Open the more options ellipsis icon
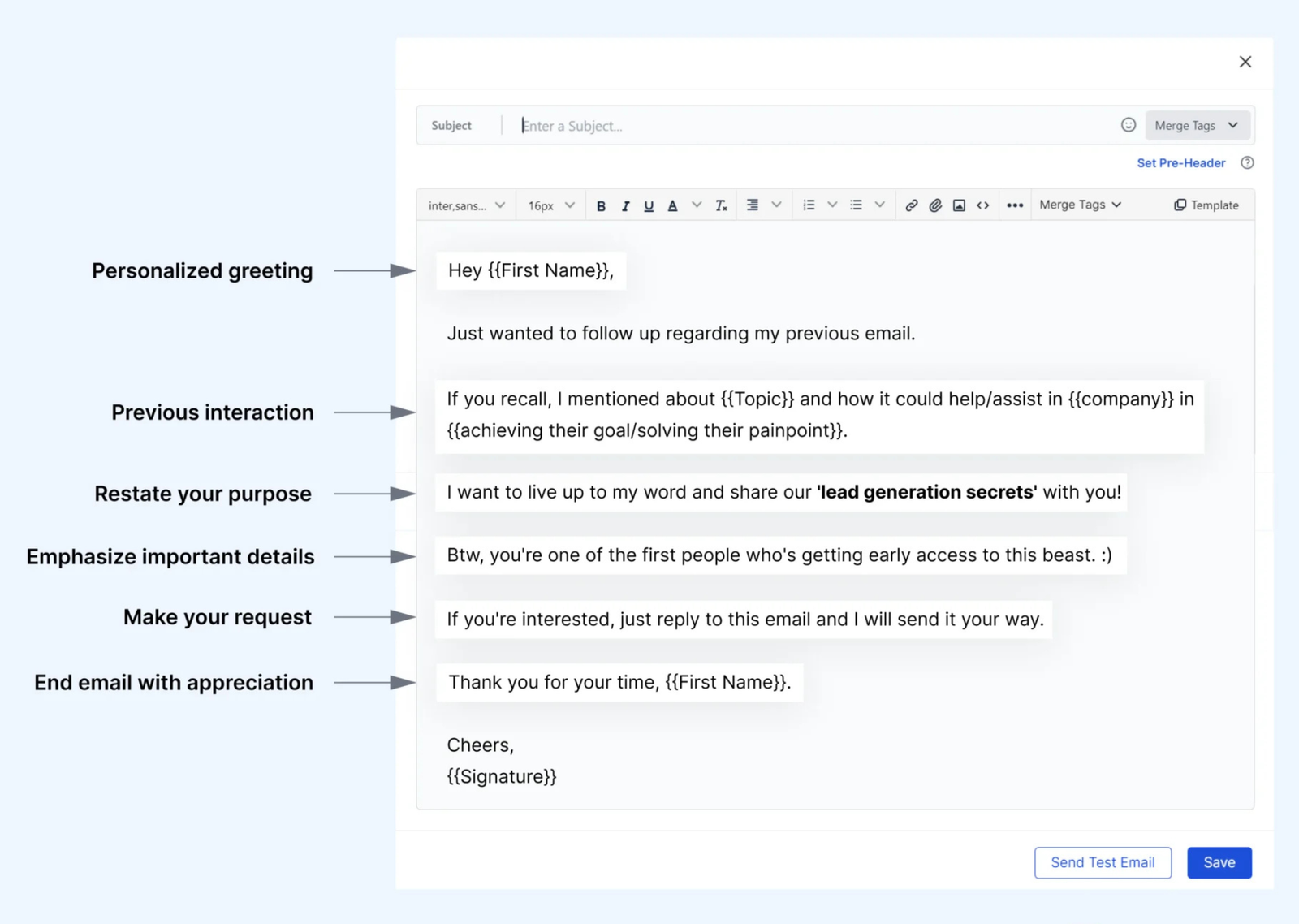This screenshot has height=924, width=1299. (1015, 205)
